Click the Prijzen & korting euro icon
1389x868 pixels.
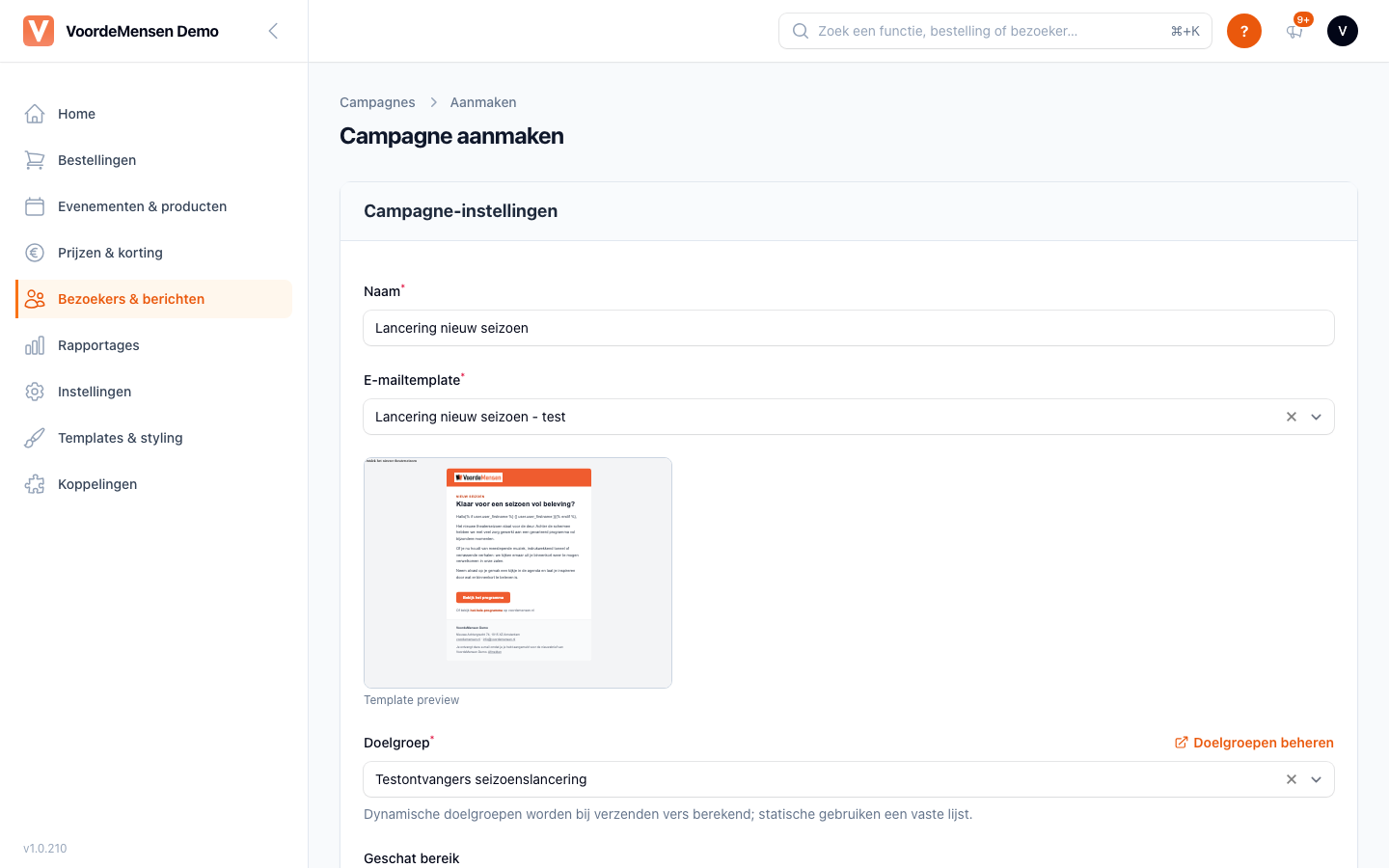point(35,253)
